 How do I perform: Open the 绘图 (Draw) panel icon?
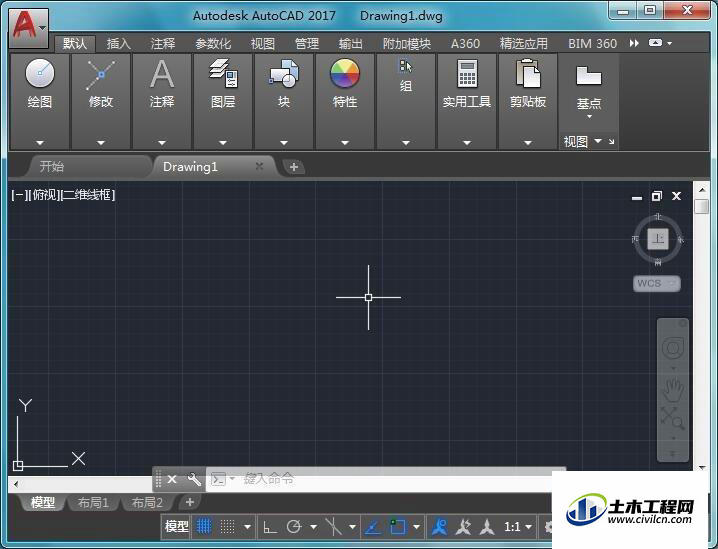pos(40,73)
